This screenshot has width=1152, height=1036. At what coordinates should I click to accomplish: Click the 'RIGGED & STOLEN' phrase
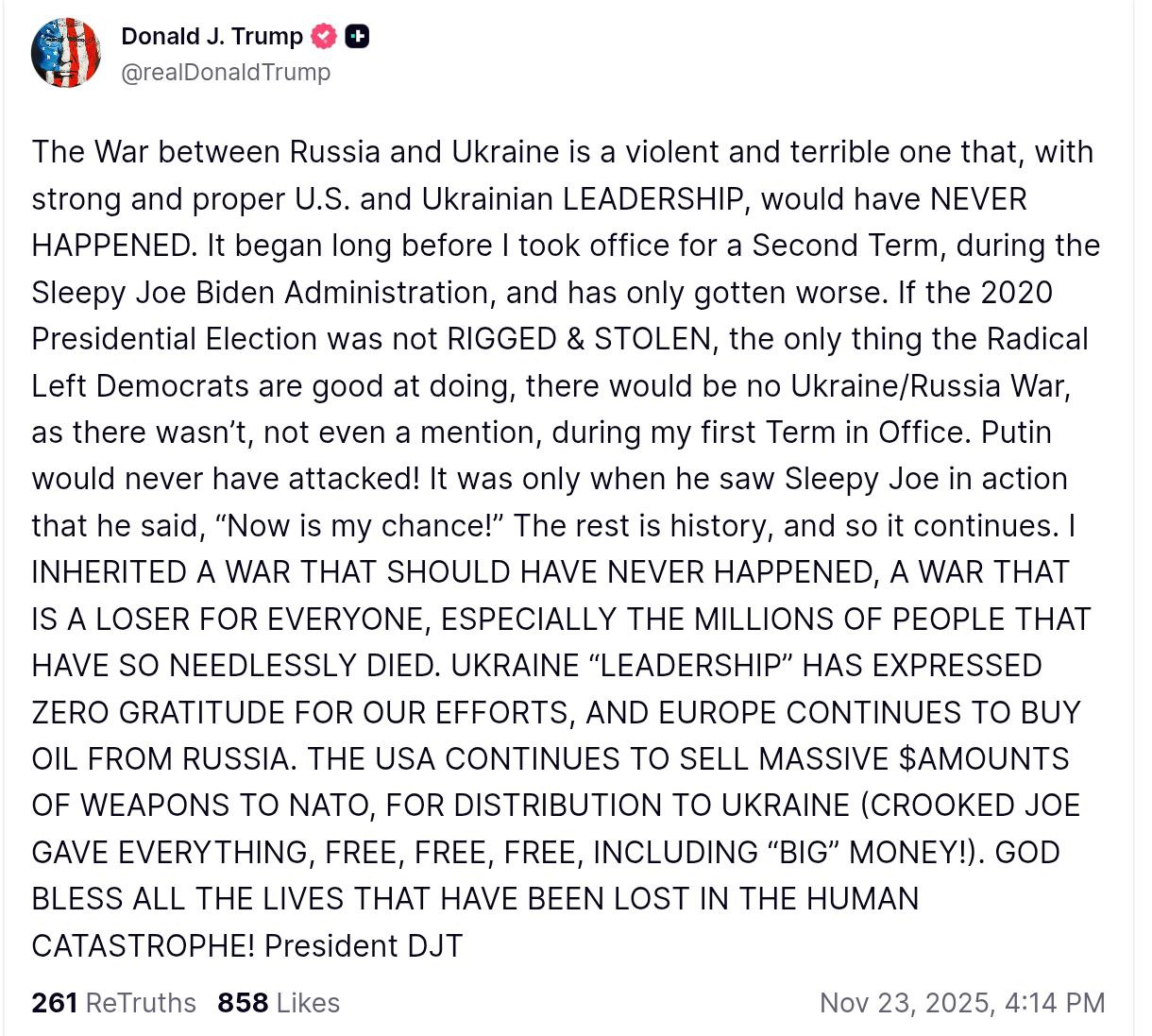point(579,339)
